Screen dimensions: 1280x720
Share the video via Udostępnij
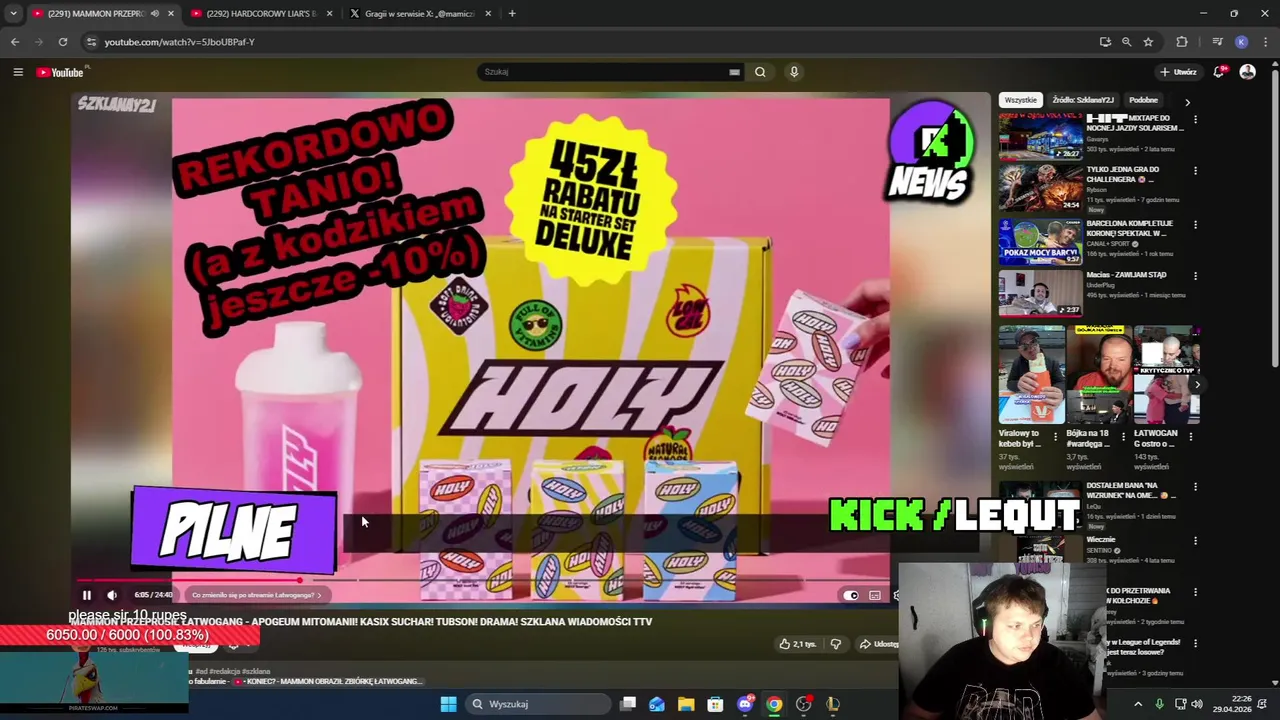[x=879, y=644]
